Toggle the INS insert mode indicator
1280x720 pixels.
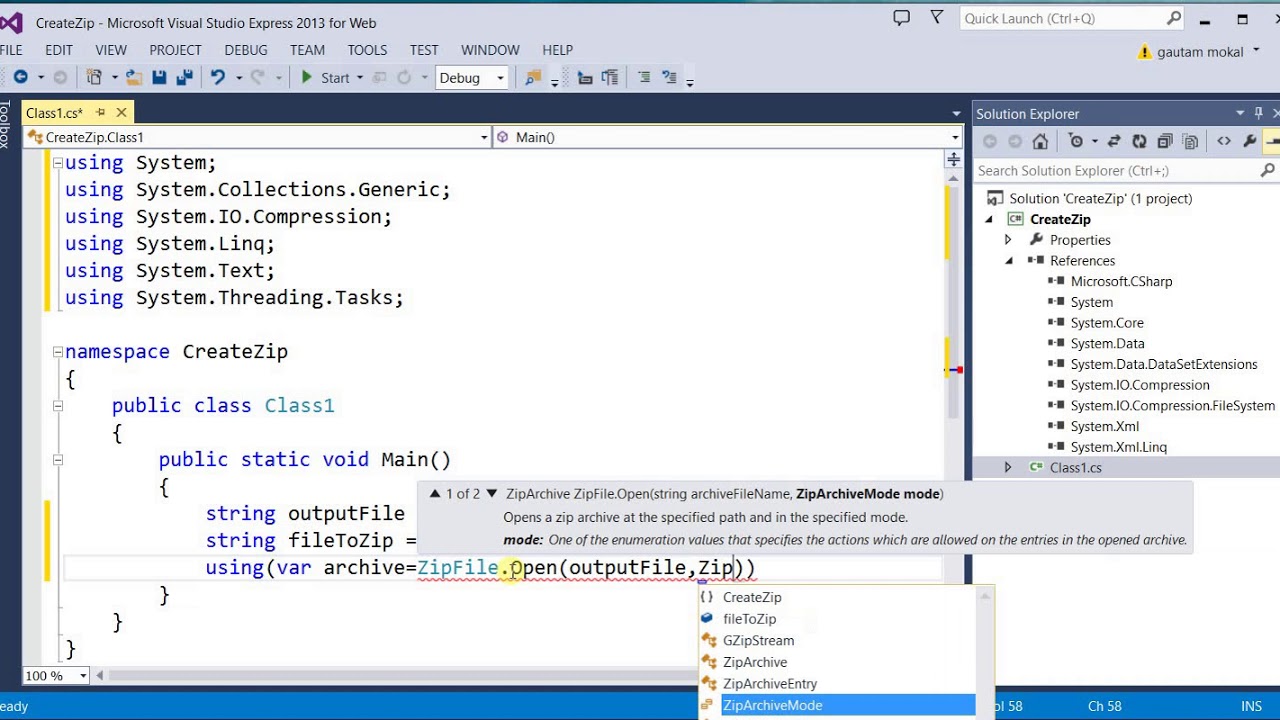pos(1251,706)
